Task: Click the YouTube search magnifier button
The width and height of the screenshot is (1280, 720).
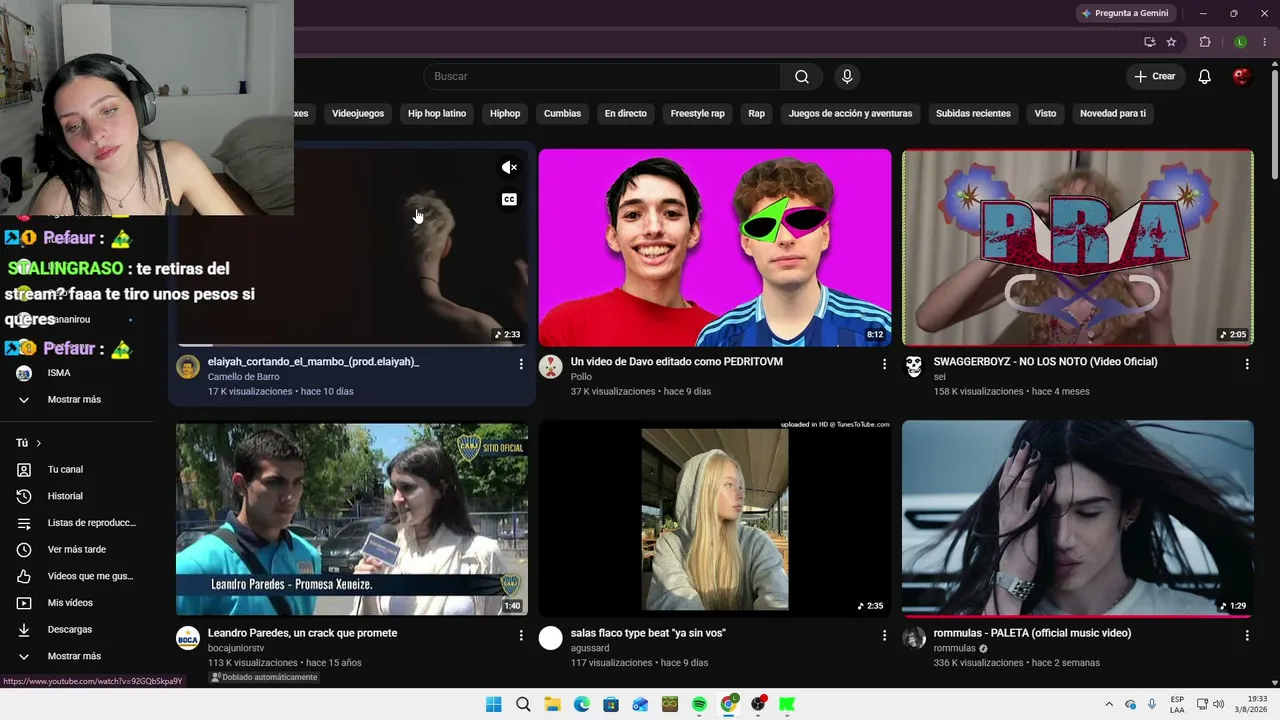Action: point(802,77)
